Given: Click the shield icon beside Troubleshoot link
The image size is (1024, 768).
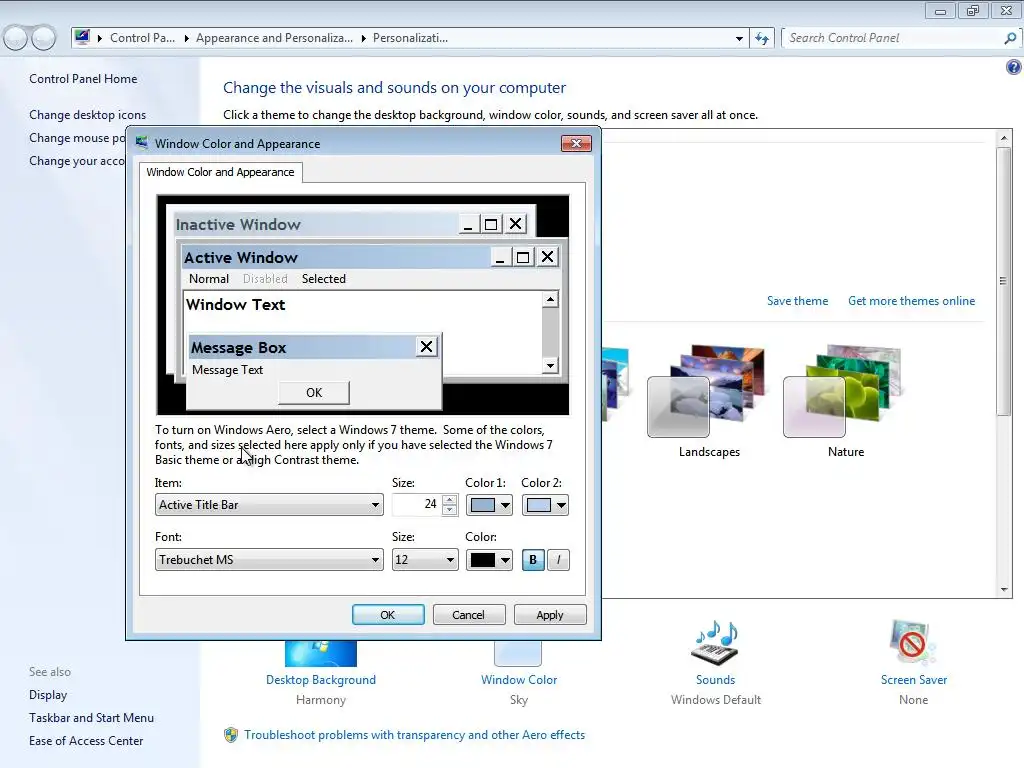Looking at the screenshot, I should tap(231, 735).
